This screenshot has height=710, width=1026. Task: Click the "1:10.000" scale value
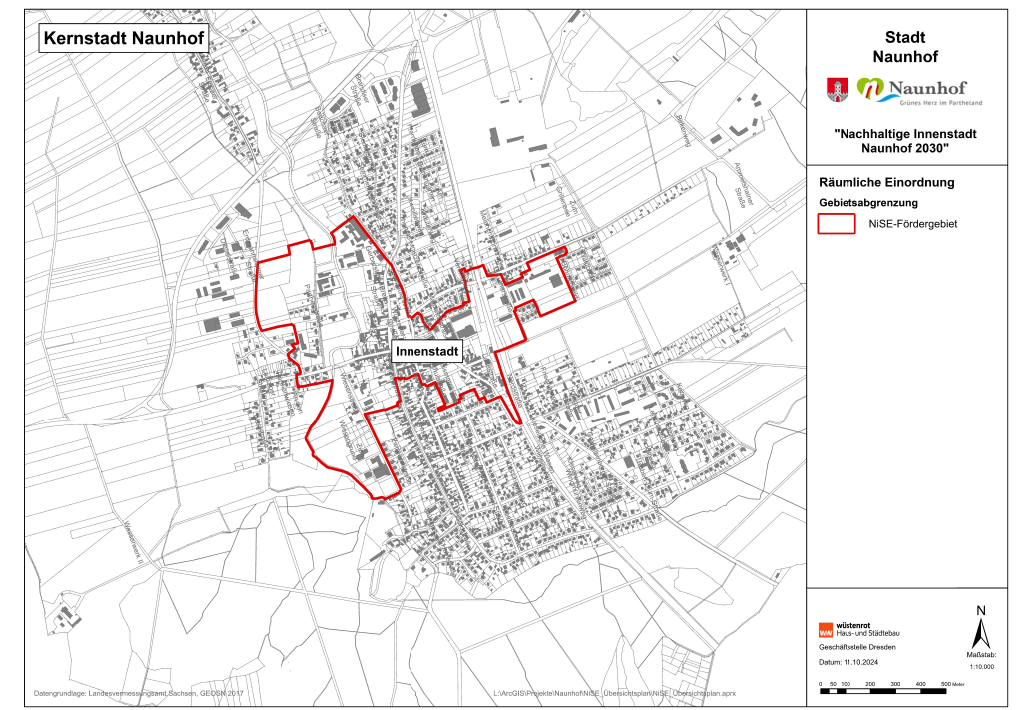[981, 667]
